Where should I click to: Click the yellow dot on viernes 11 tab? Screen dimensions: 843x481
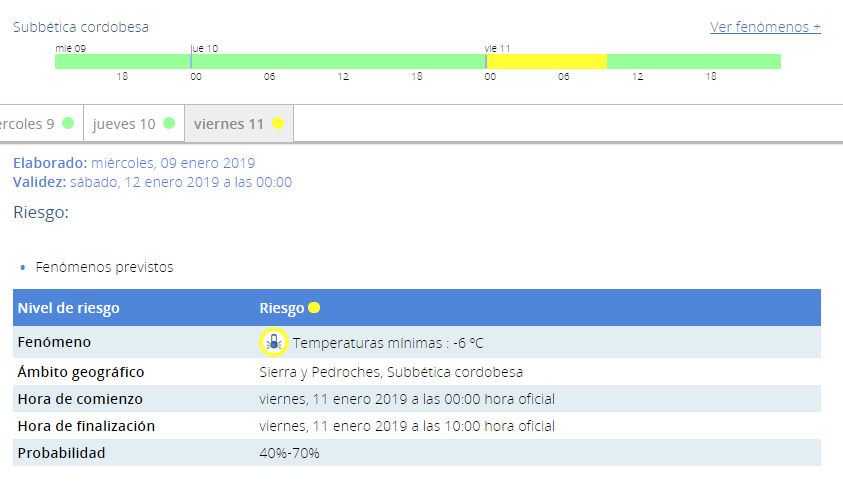(x=278, y=123)
